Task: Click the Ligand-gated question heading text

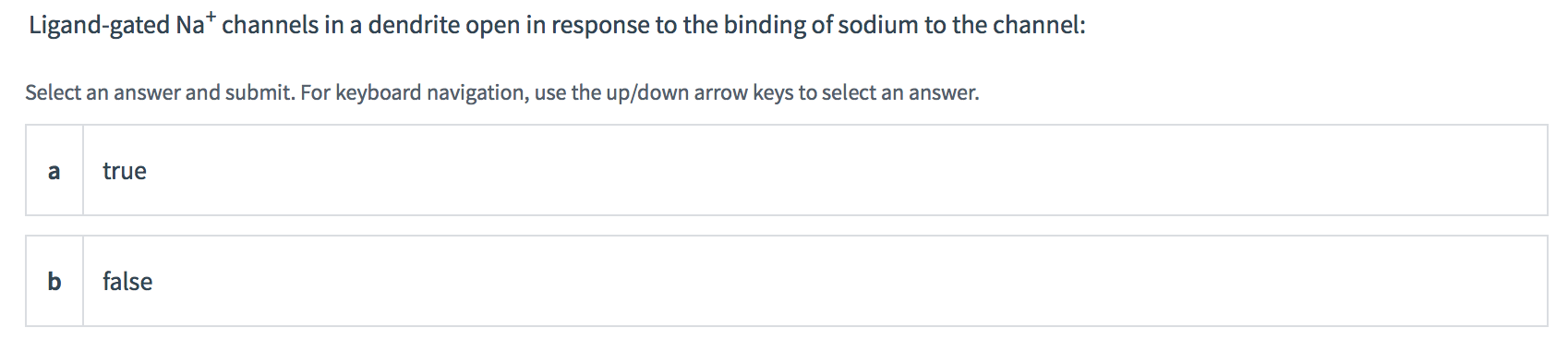Action: (557, 24)
